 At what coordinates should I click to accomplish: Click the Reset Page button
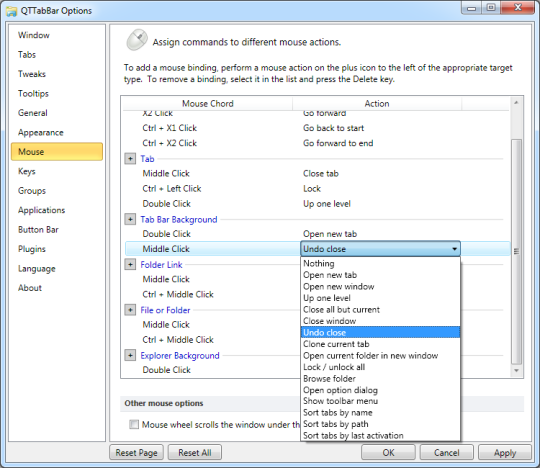point(136,453)
